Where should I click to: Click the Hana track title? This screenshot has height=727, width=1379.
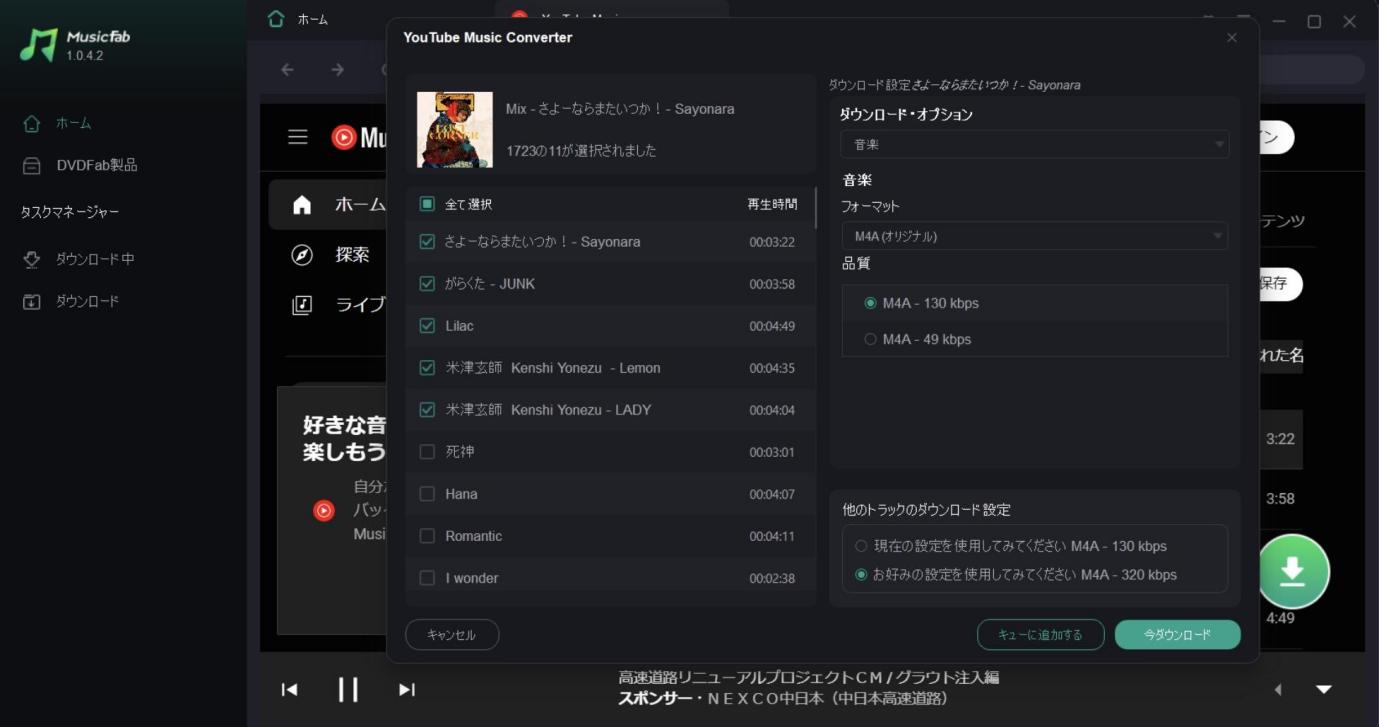click(x=461, y=494)
